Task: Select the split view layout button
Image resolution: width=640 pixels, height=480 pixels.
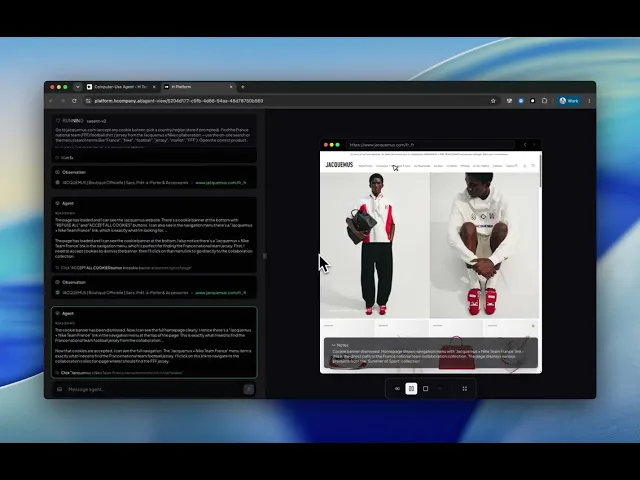Action: click(x=411, y=389)
